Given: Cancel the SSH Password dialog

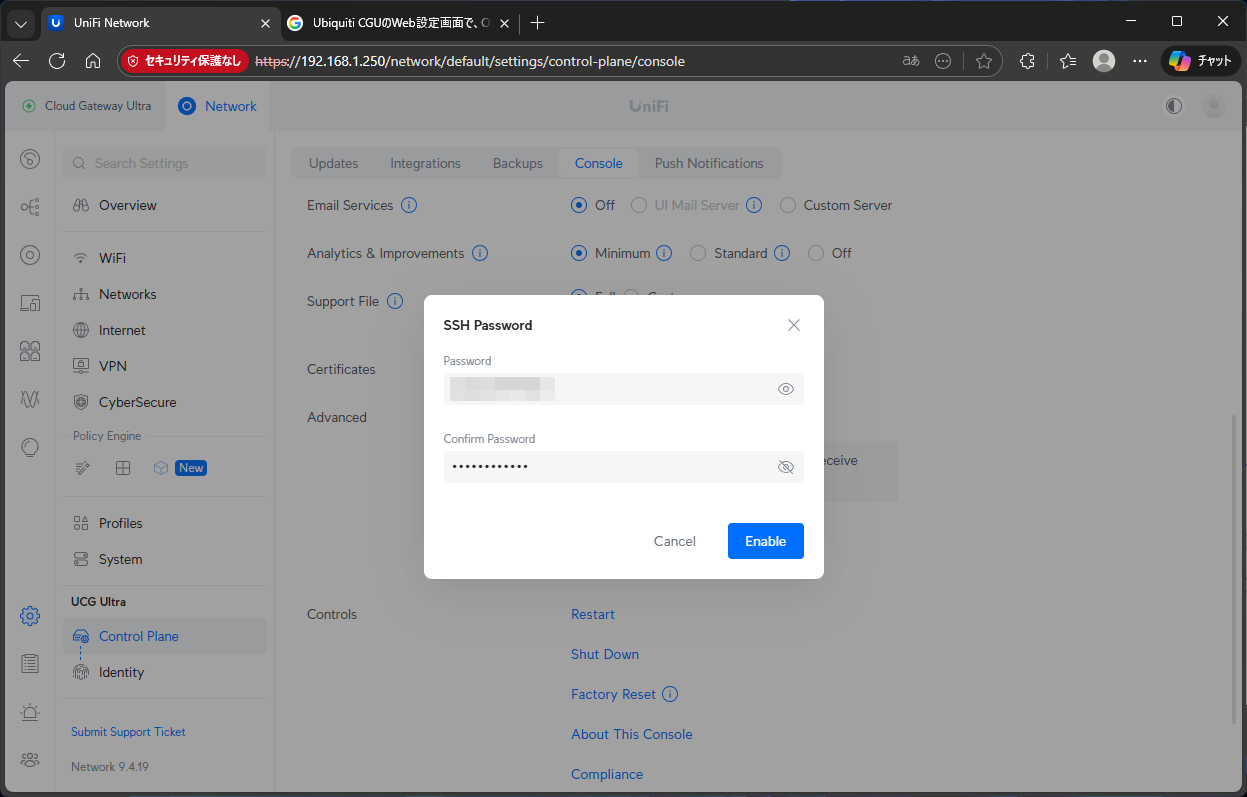Looking at the screenshot, I should pos(674,541).
